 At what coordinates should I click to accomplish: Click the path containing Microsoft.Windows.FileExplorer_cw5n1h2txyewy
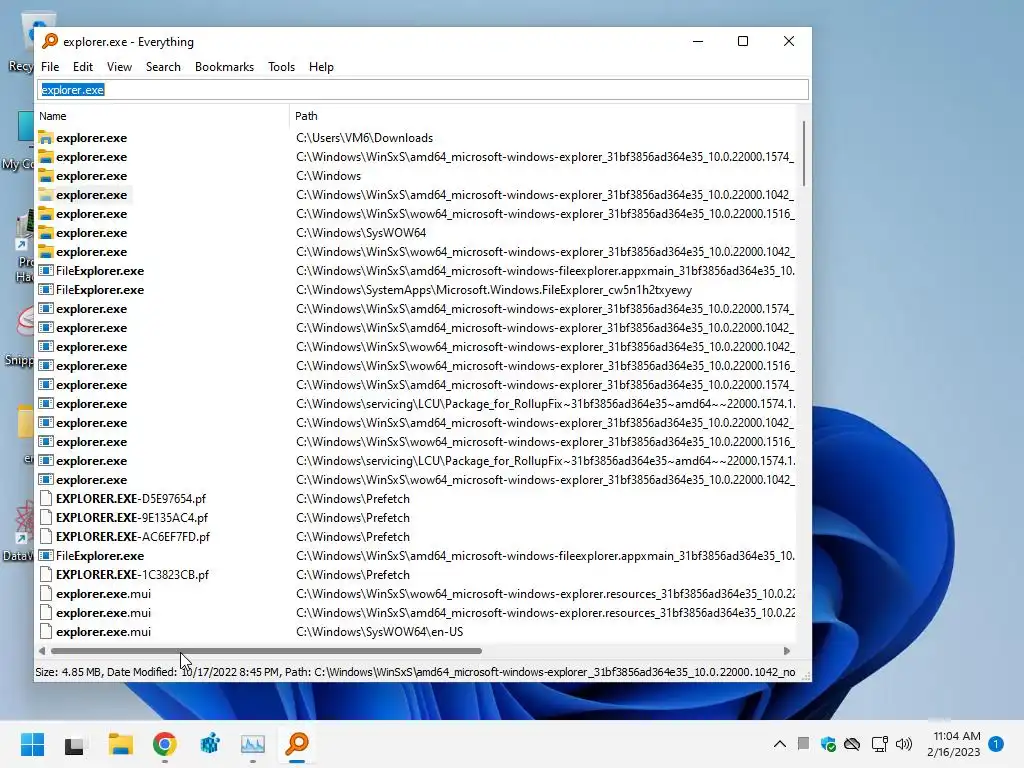coord(494,289)
